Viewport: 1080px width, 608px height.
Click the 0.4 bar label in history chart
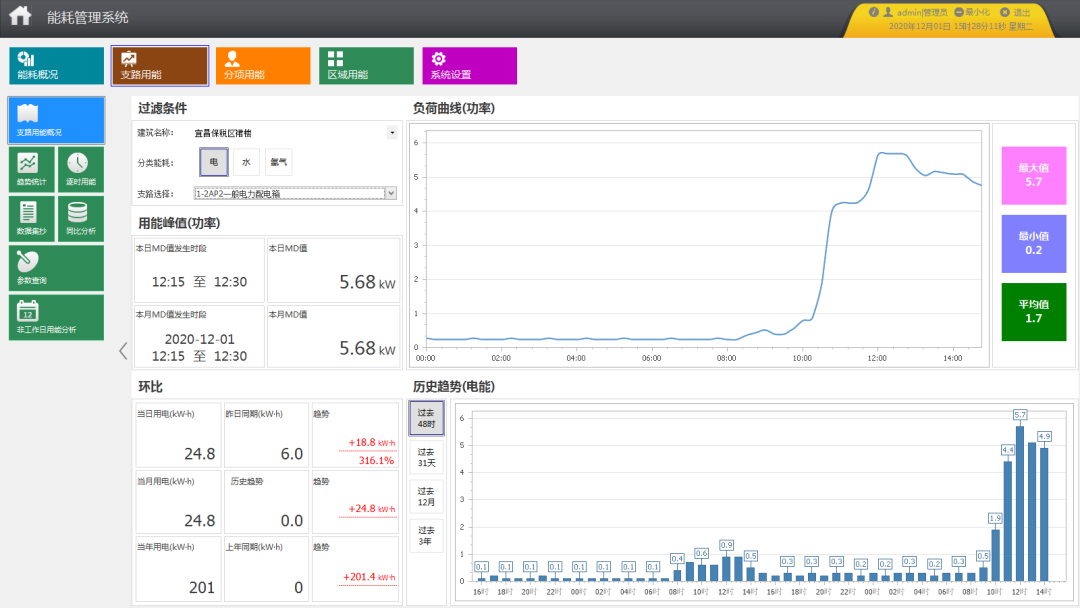pos(677,558)
